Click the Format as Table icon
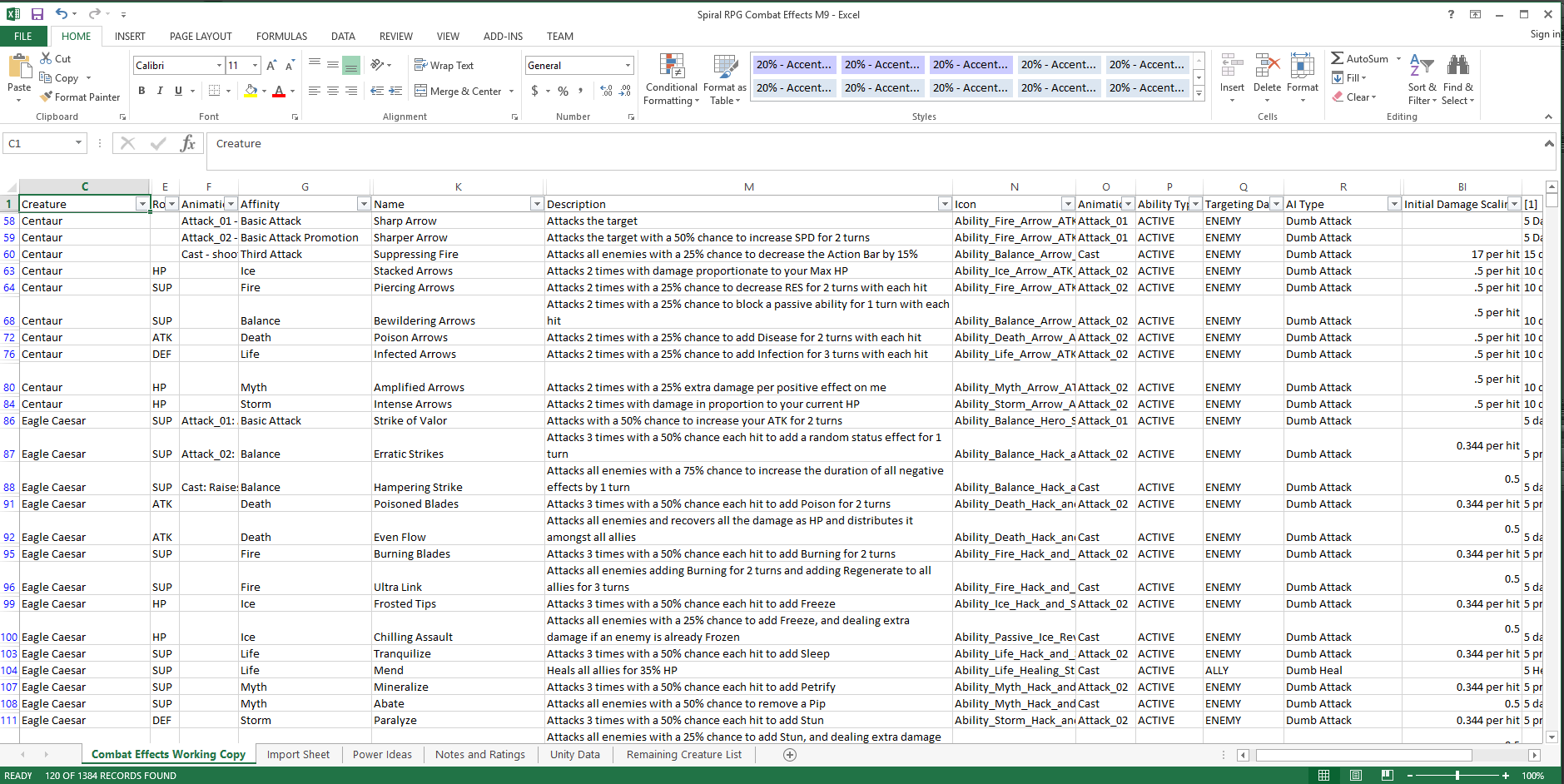Screen dimensions: 1564x784 click(724, 67)
